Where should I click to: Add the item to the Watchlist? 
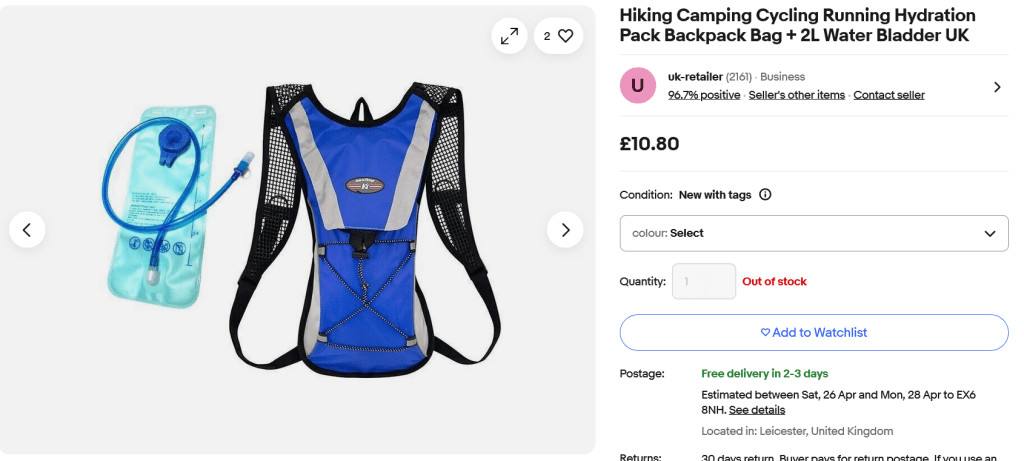(813, 332)
